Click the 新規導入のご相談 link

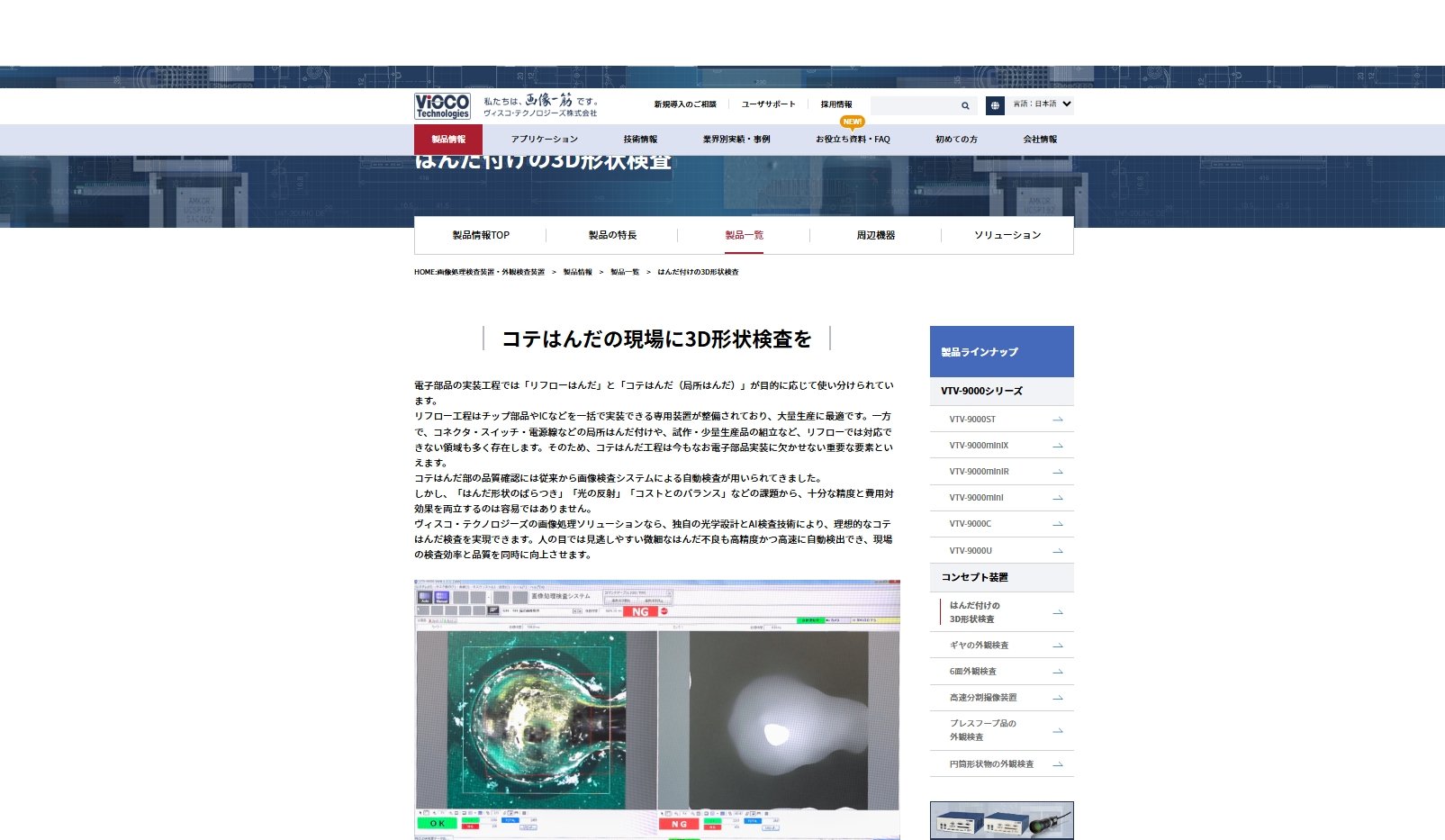pyautogui.click(x=684, y=104)
